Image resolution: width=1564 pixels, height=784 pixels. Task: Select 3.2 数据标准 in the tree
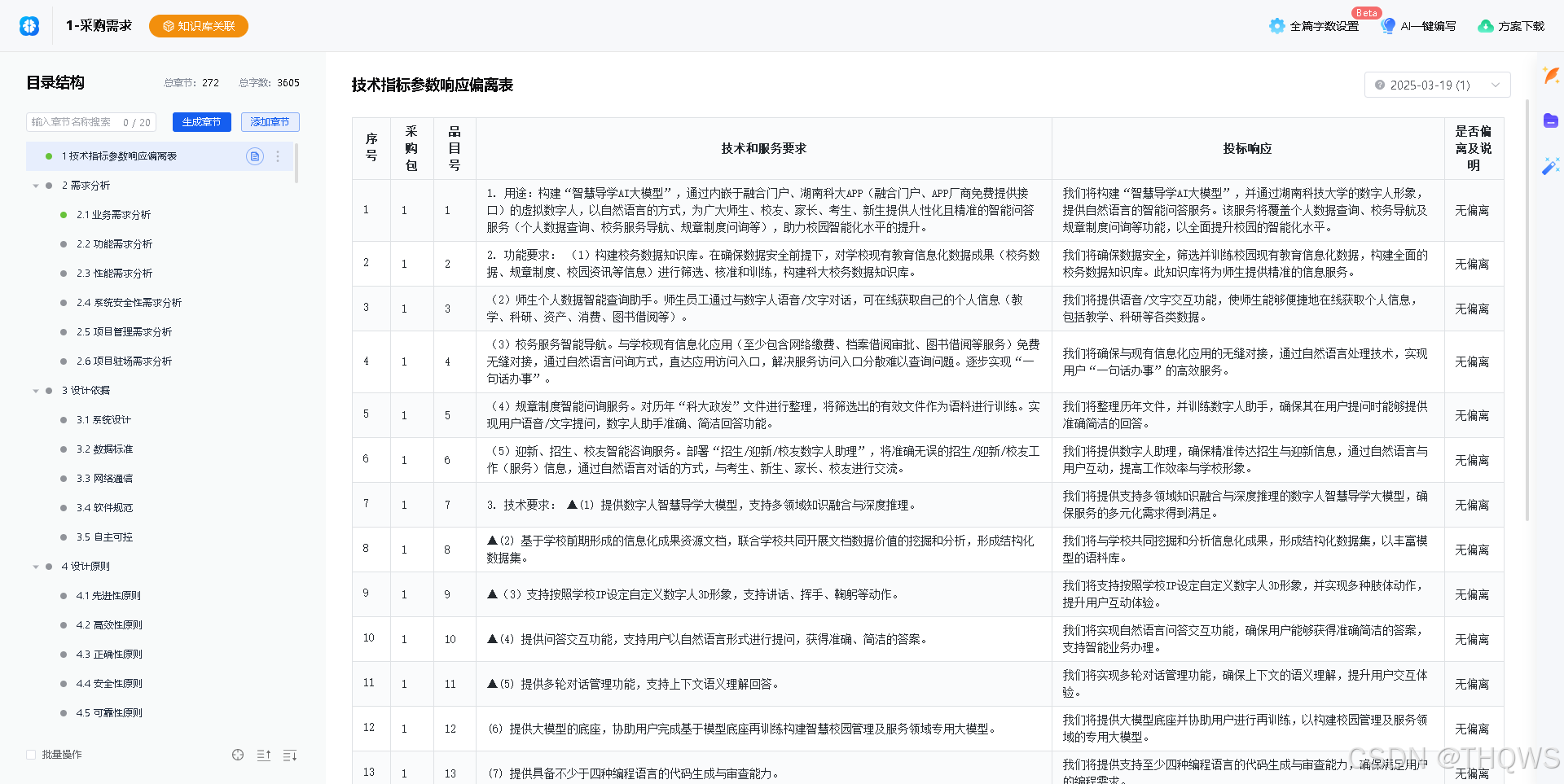(104, 449)
